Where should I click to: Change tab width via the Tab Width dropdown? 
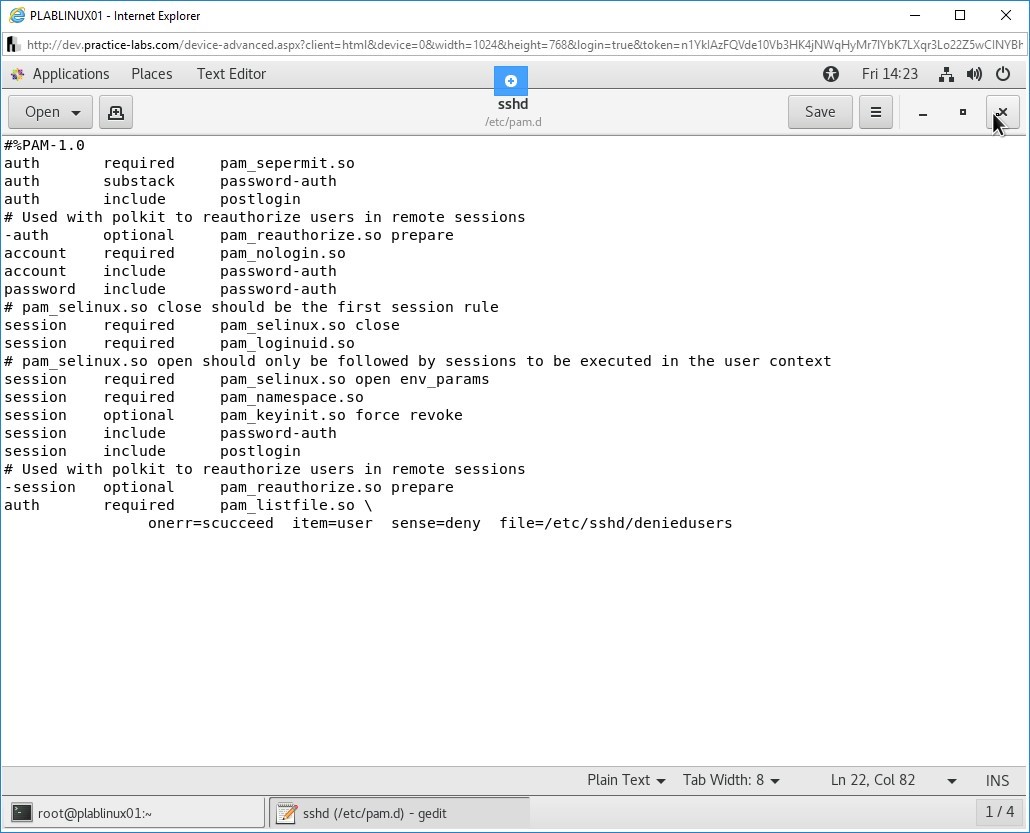[x=732, y=780]
